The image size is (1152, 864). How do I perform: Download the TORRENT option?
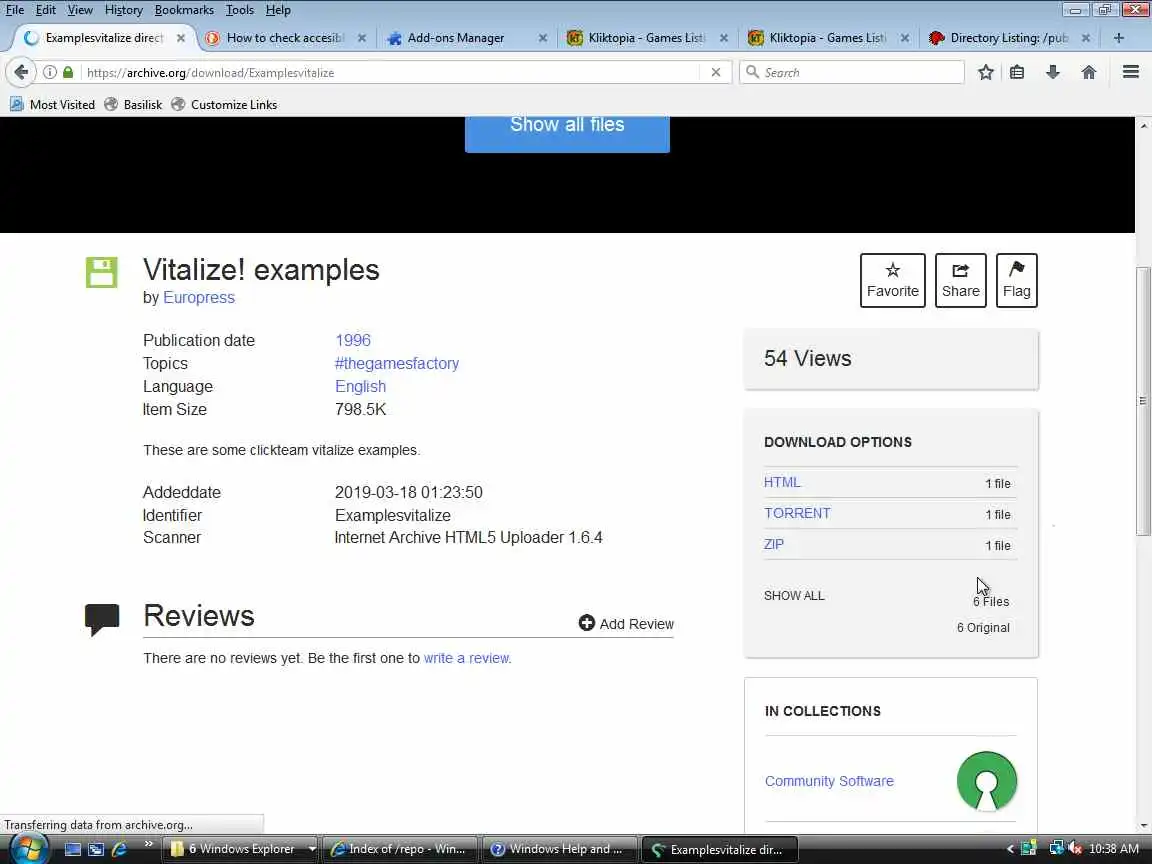click(796, 513)
